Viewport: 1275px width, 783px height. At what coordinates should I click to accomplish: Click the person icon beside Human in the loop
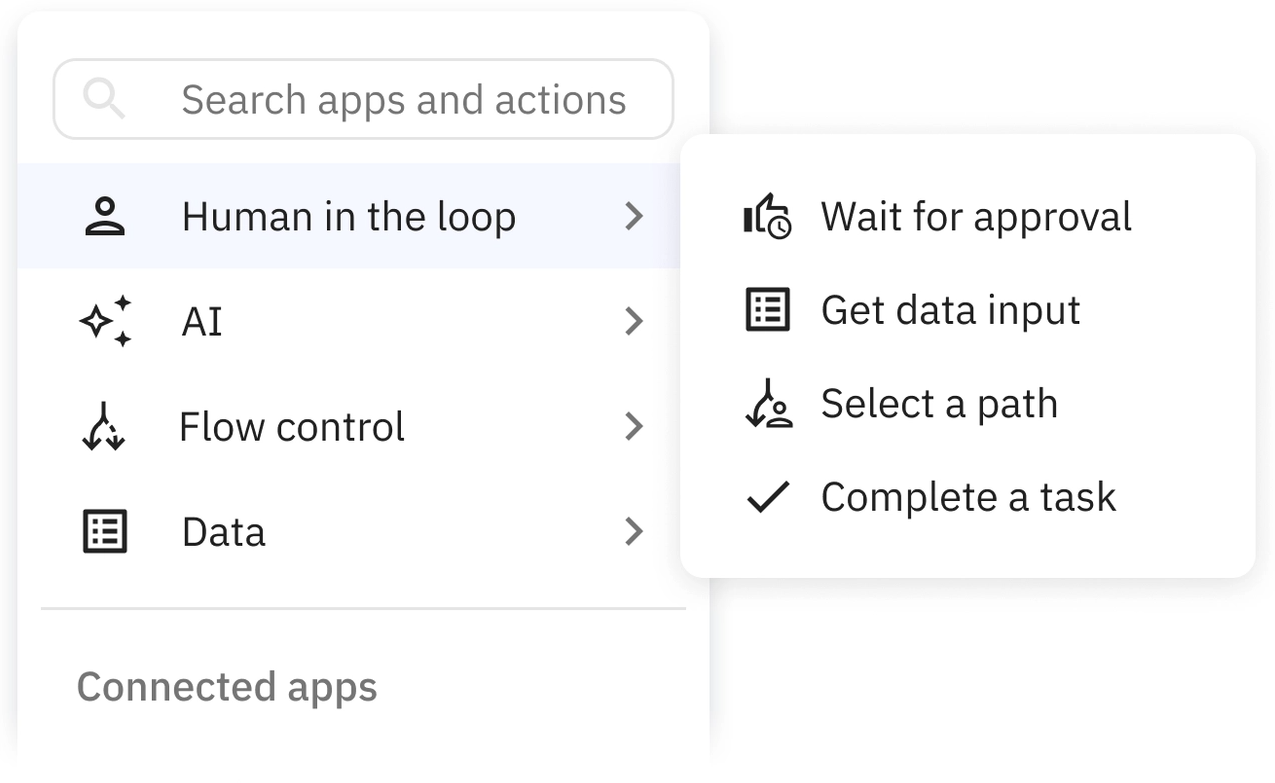tap(104, 216)
